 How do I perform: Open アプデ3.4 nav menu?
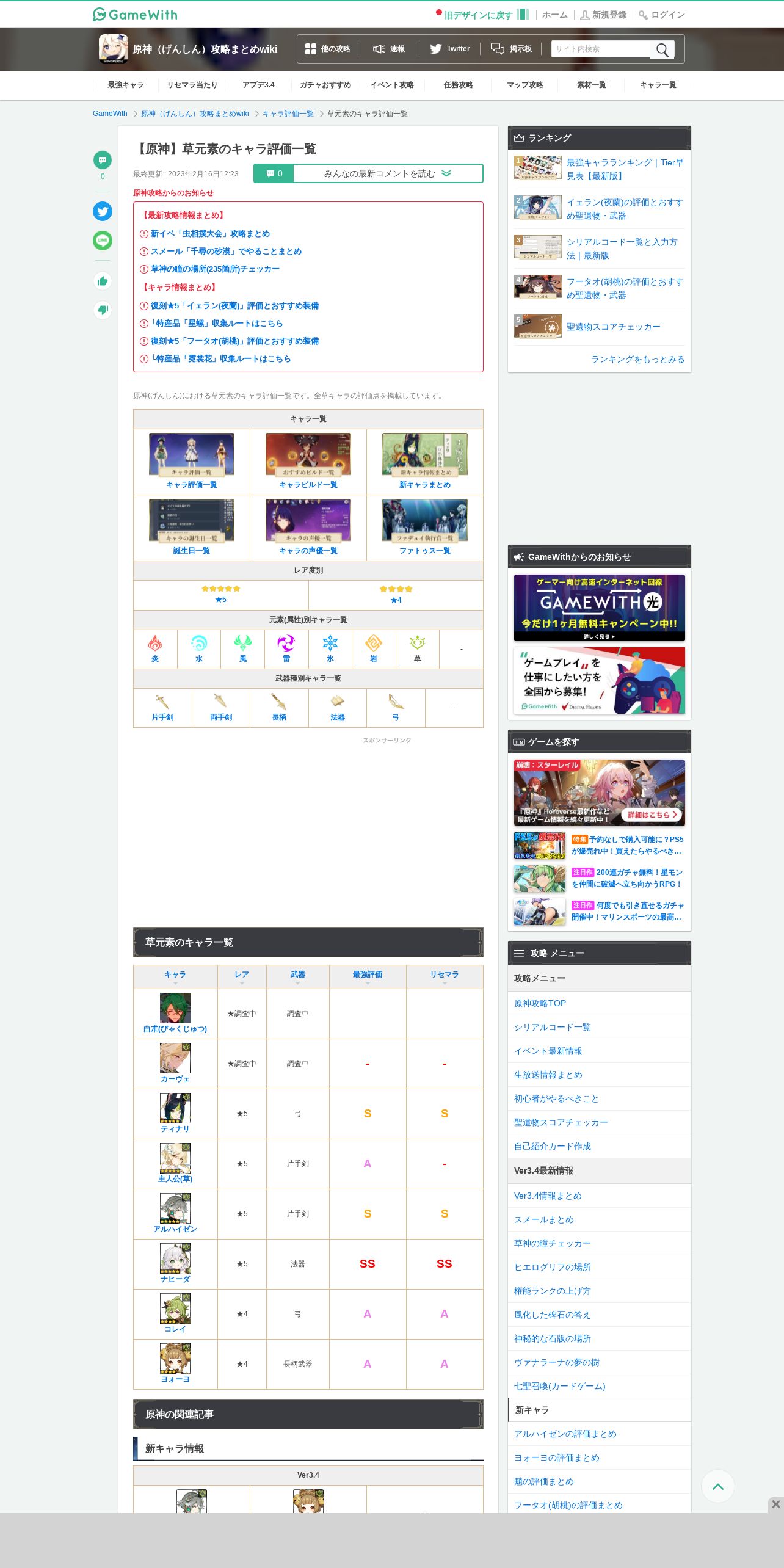(259, 85)
